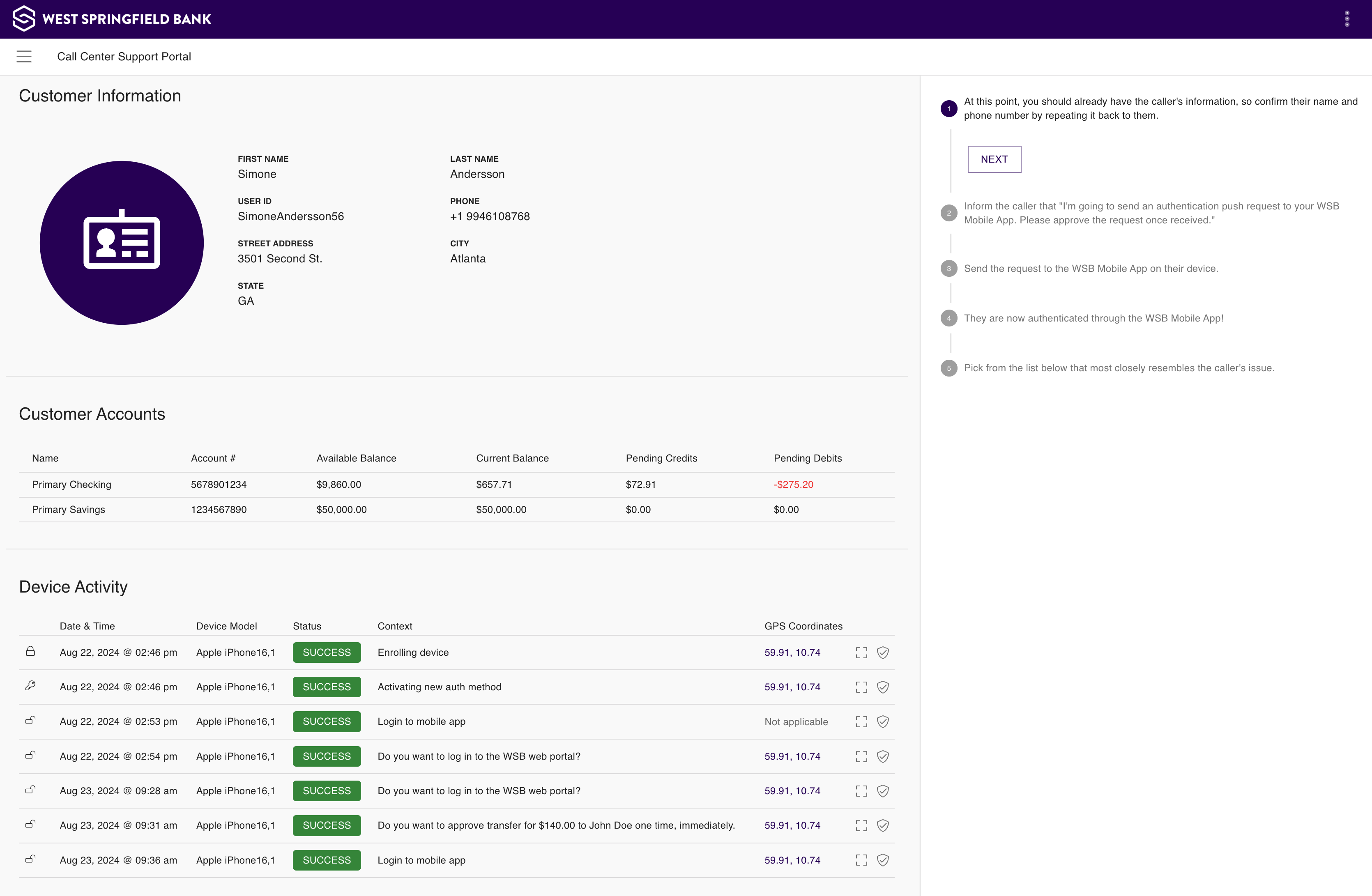The width and height of the screenshot is (1372, 896).
Task: Open the three-dot menu in the top bar
Action: 1347,18
